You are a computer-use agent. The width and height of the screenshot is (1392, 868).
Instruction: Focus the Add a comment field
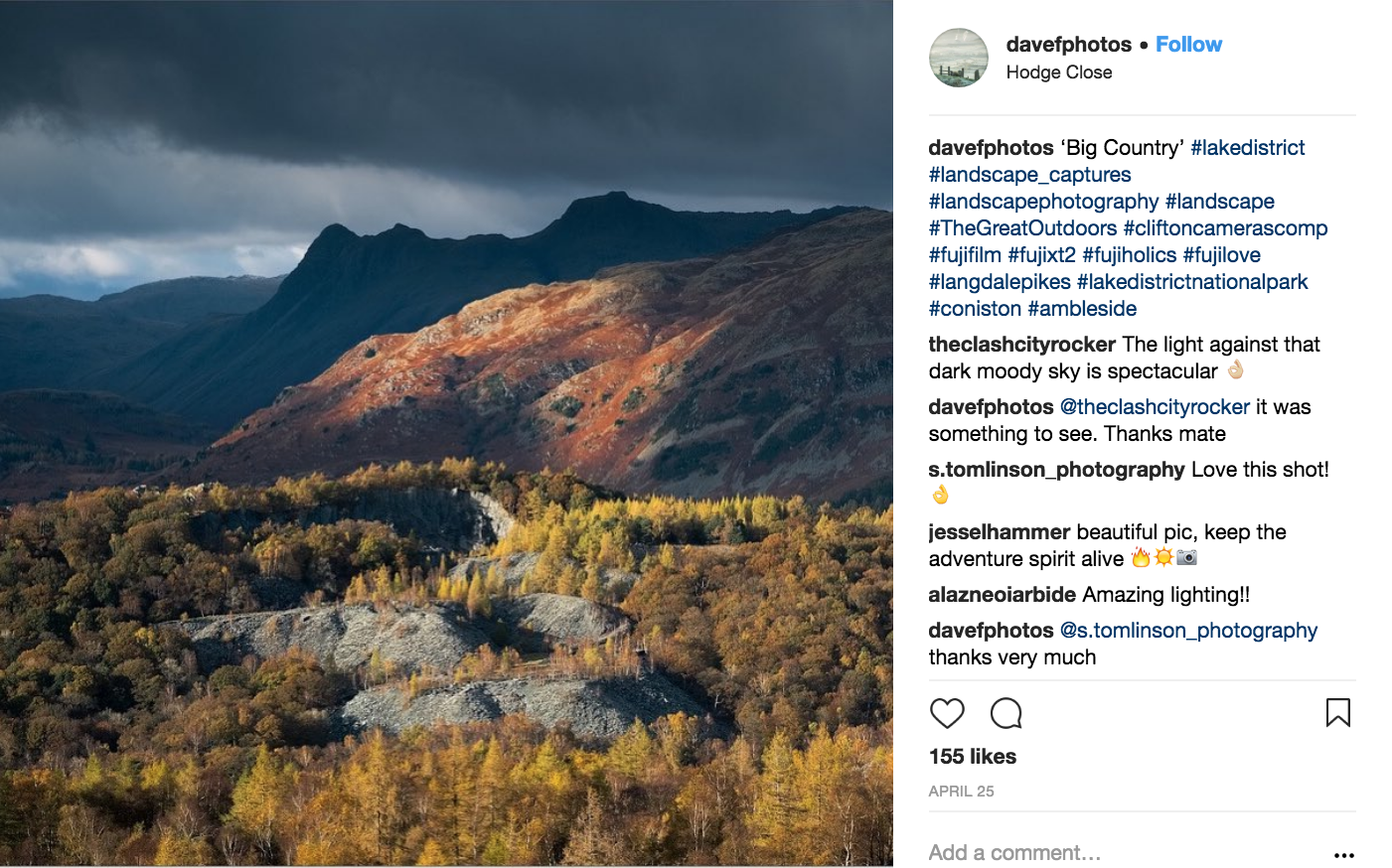point(1123,853)
